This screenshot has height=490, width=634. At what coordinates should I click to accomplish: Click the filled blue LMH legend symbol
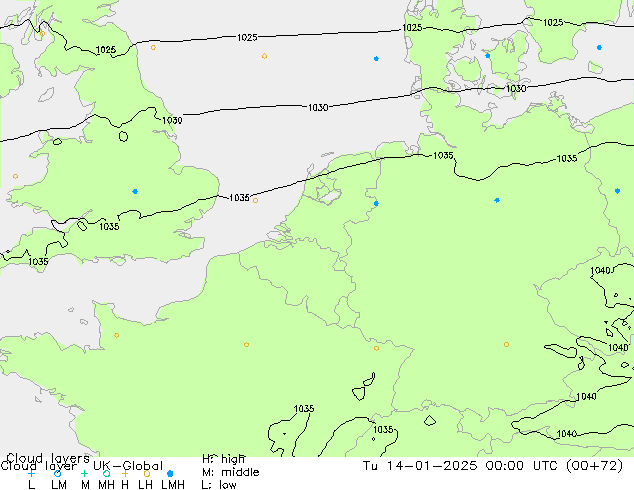pyautogui.click(x=170, y=473)
